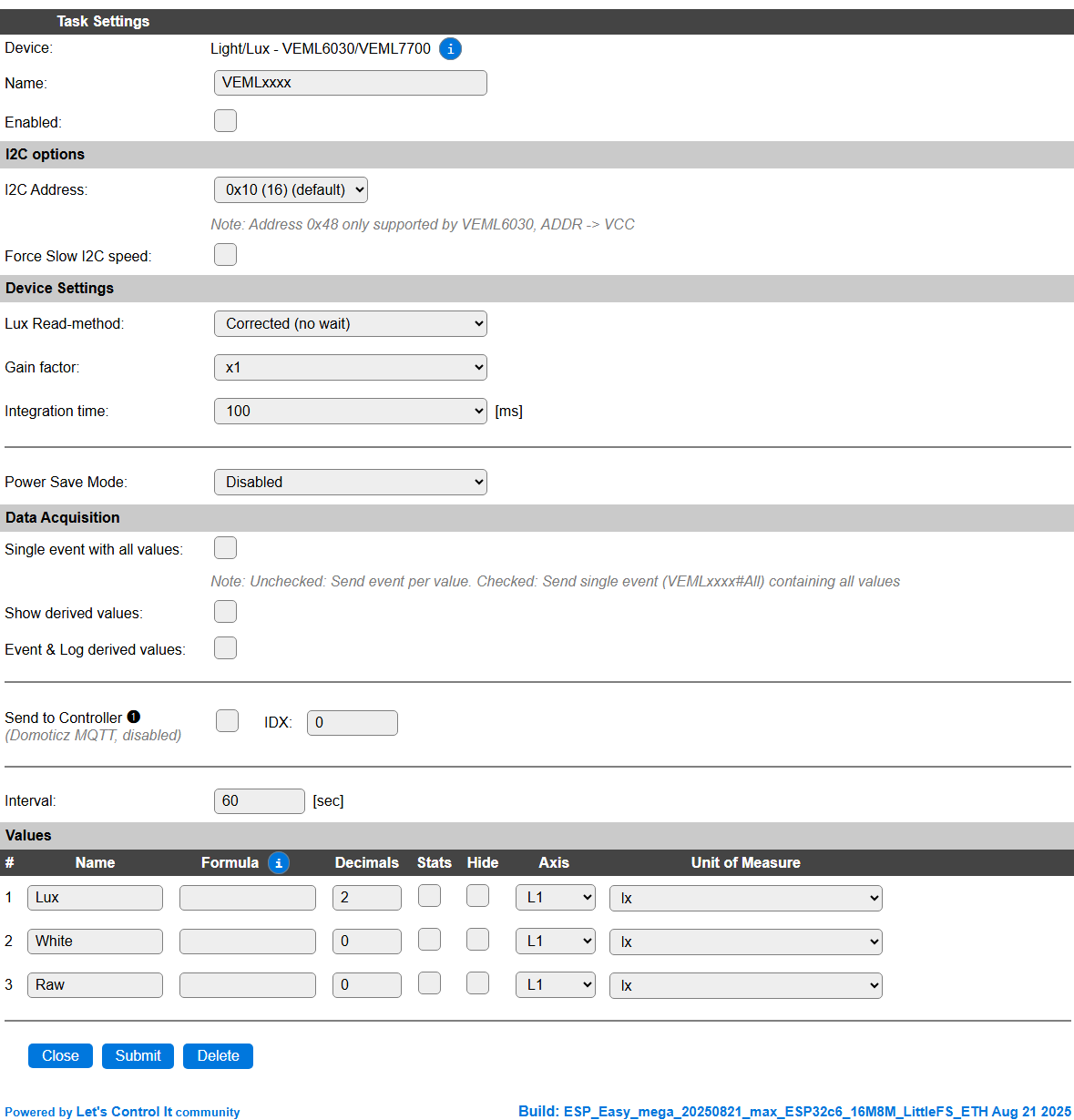
Task: Toggle the Enabled checkbox
Action: pos(226,121)
